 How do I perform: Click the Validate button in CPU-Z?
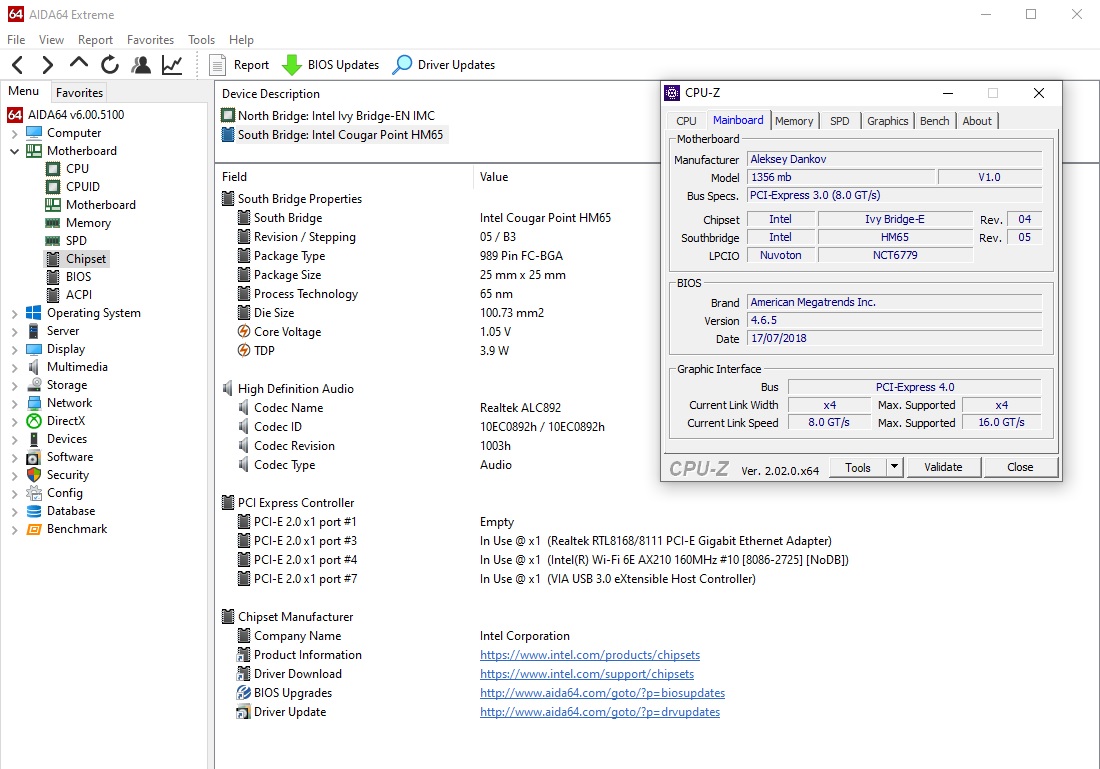(944, 467)
